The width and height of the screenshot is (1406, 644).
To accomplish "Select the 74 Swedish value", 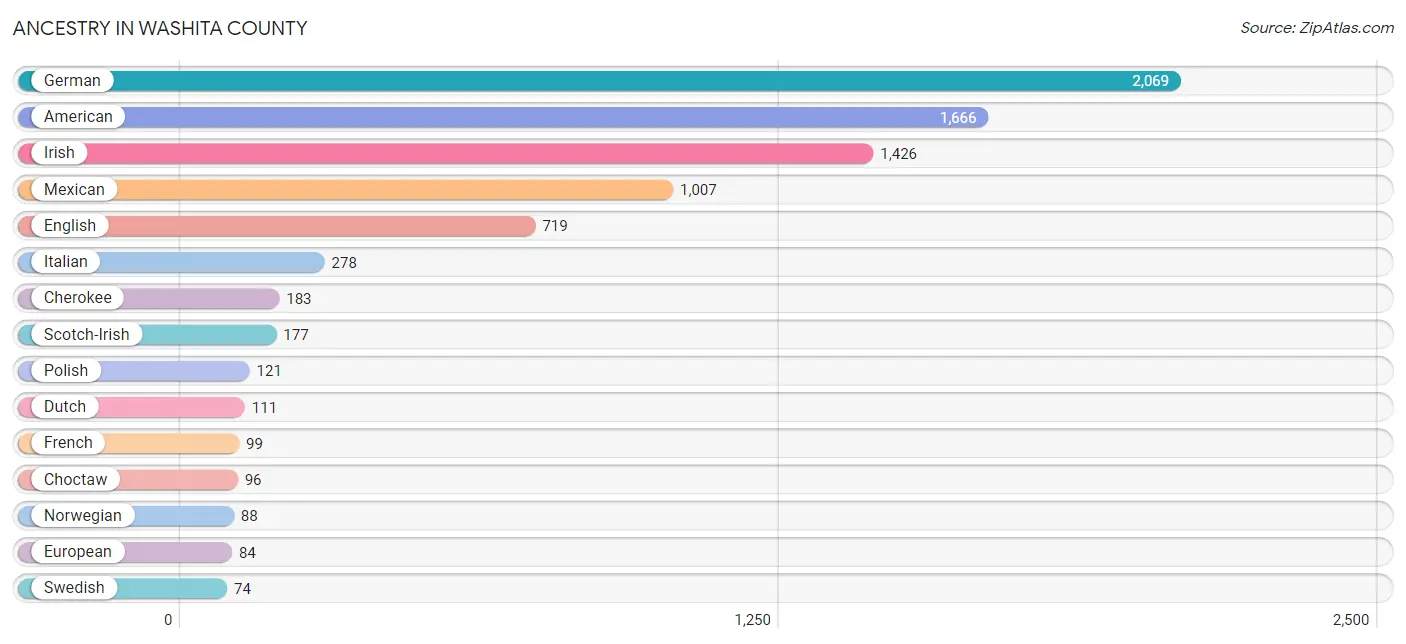I will (243, 589).
